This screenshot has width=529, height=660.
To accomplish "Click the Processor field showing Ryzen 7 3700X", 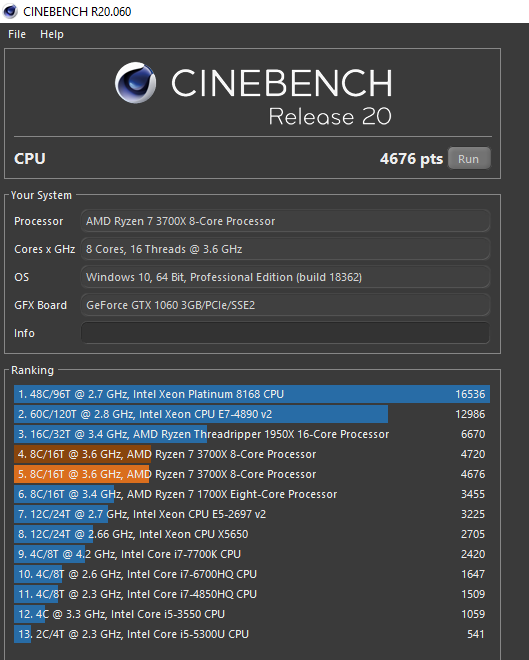I will coord(285,221).
